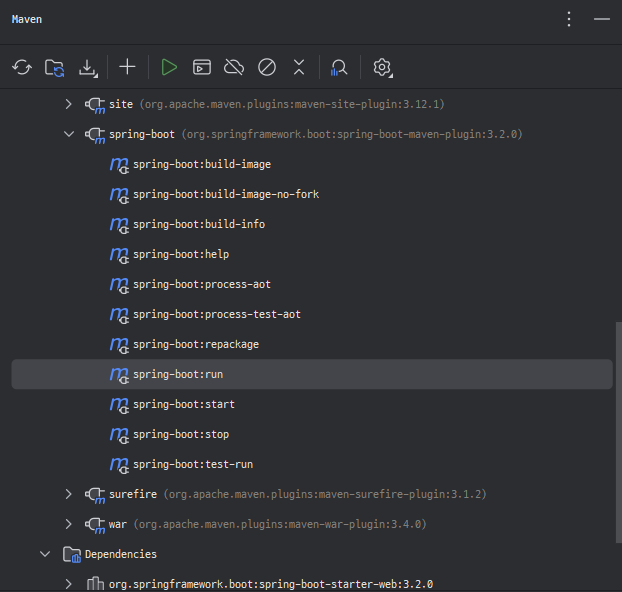The height and width of the screenshot is (592, 622).
Task: Select spring-boot:help goal
Action: tap(181, 254)
